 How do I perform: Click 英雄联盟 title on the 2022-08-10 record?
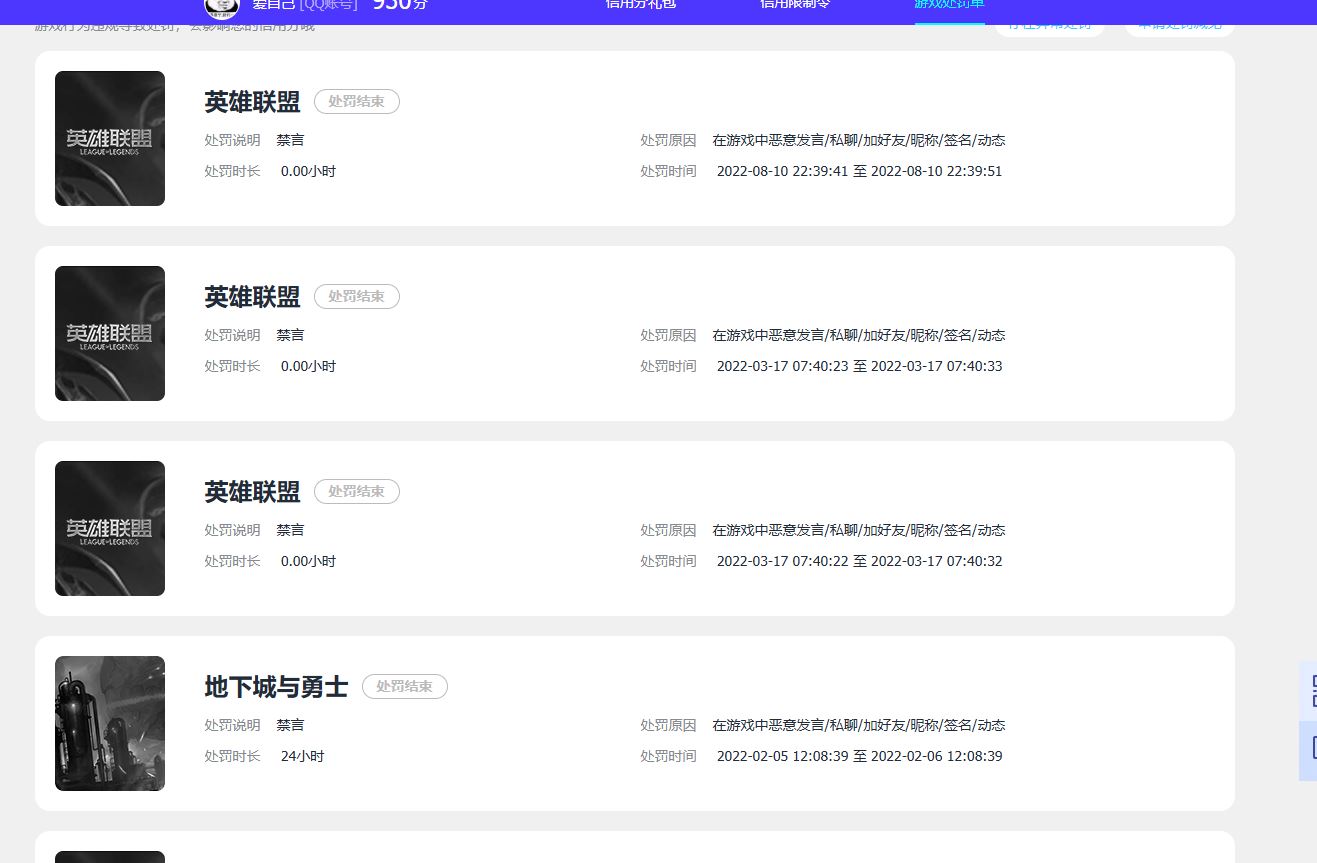252,102
